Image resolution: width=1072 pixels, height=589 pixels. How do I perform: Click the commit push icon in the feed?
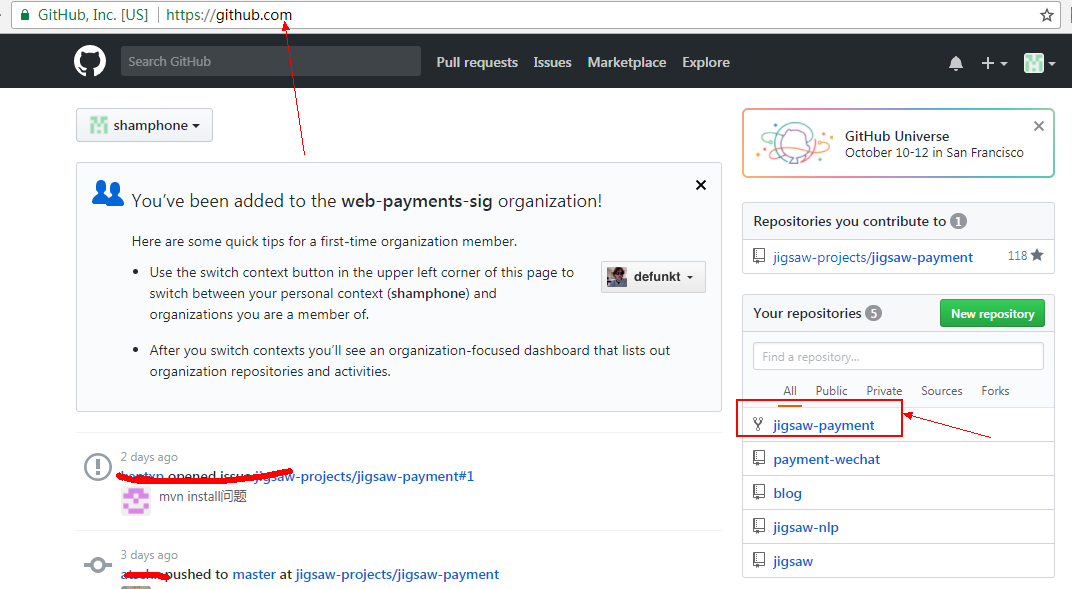[98, 565]
